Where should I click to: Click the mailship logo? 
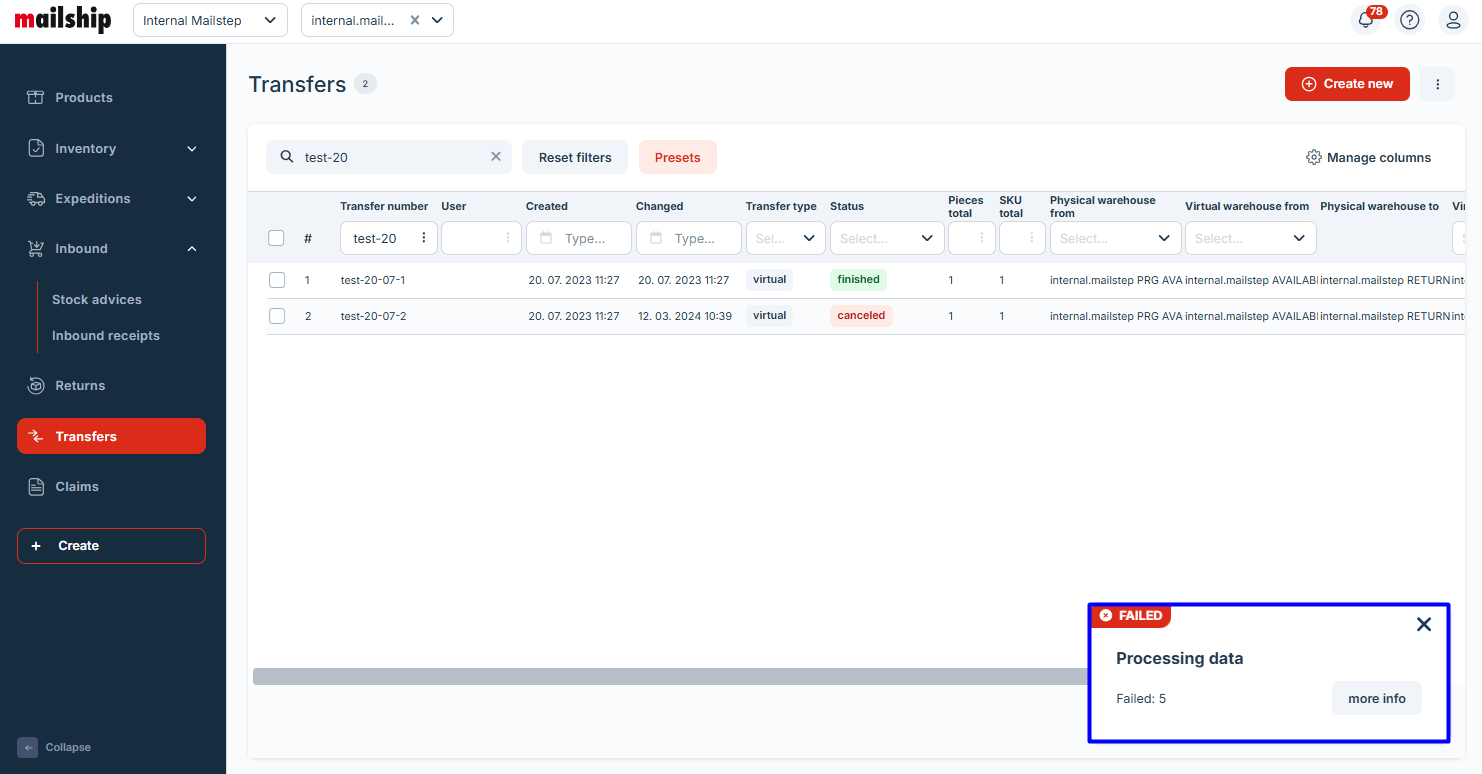[63, 21]
